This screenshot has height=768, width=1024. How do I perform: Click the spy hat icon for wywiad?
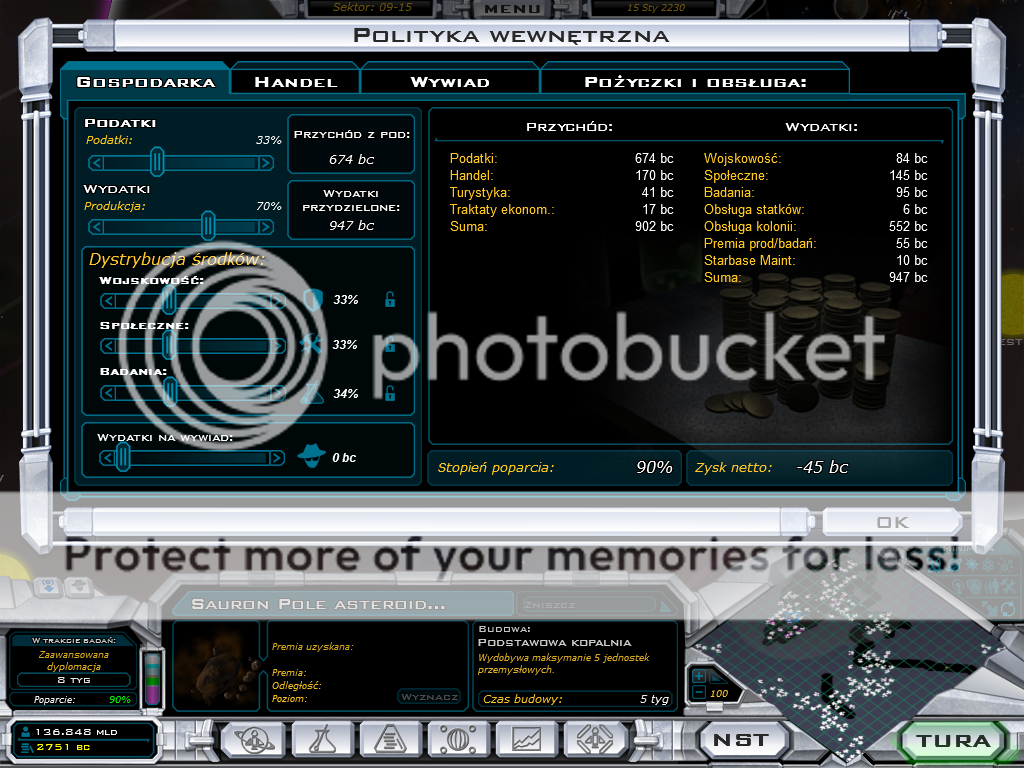click(312, 455)
